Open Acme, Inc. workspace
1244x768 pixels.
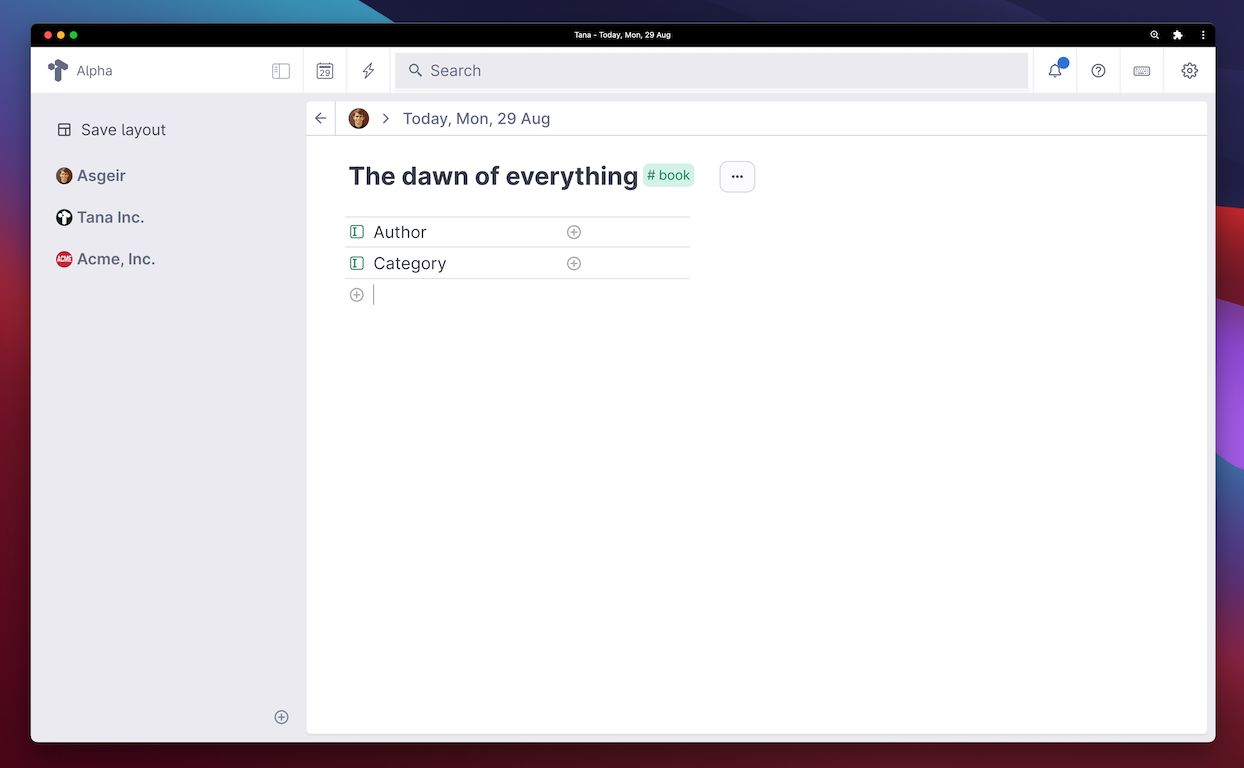click(x=116, y=259)
